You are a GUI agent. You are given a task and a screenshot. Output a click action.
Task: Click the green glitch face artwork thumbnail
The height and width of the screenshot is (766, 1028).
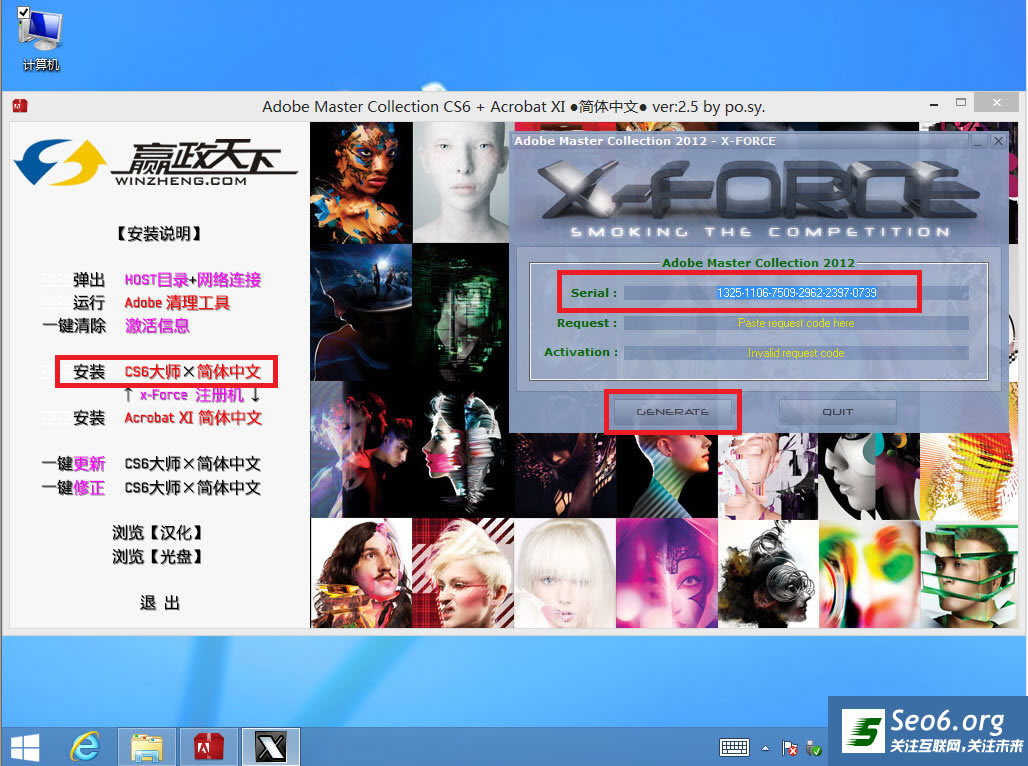(x=461, y=312)
